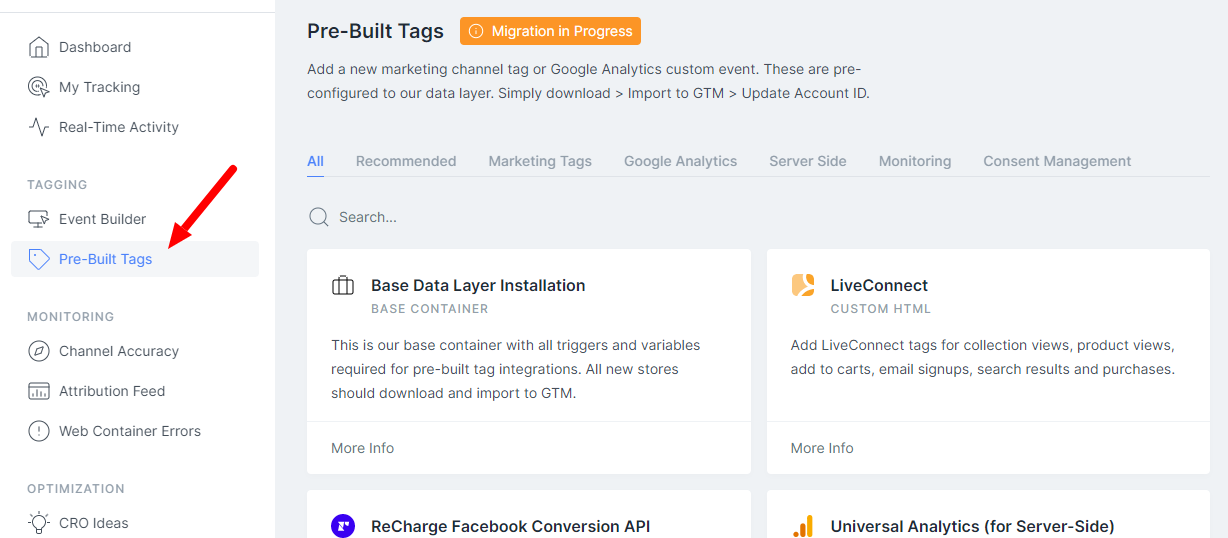Click the Pre-Built Tags page heading

click(x=375, y=31)
